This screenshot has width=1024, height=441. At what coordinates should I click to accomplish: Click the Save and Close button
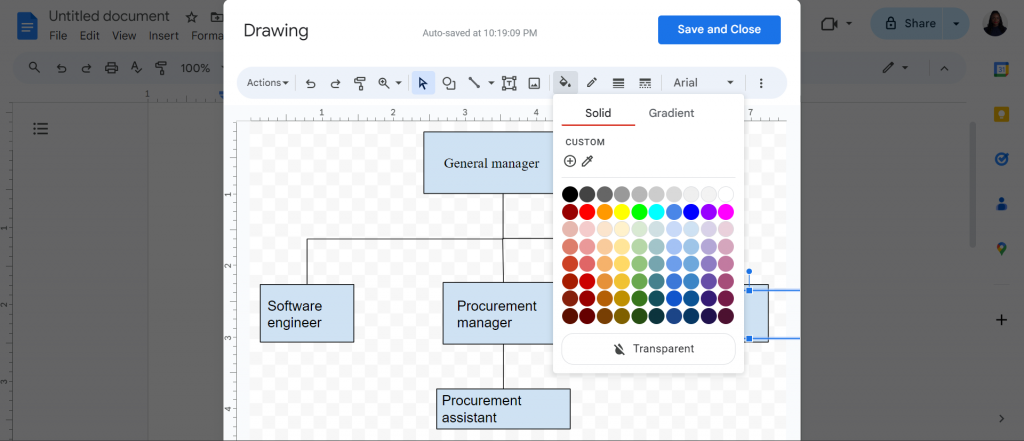[x=719, y=29]
